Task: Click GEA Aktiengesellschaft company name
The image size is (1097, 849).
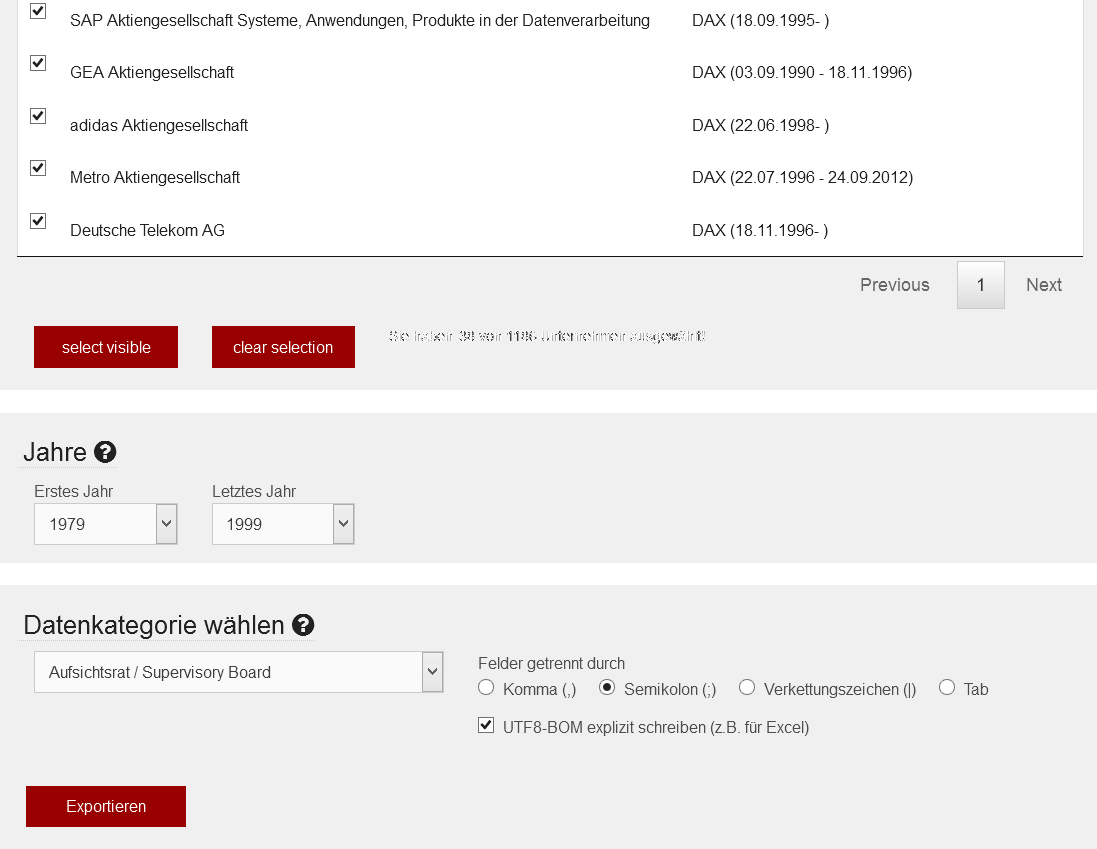Action: coord(152,72)
